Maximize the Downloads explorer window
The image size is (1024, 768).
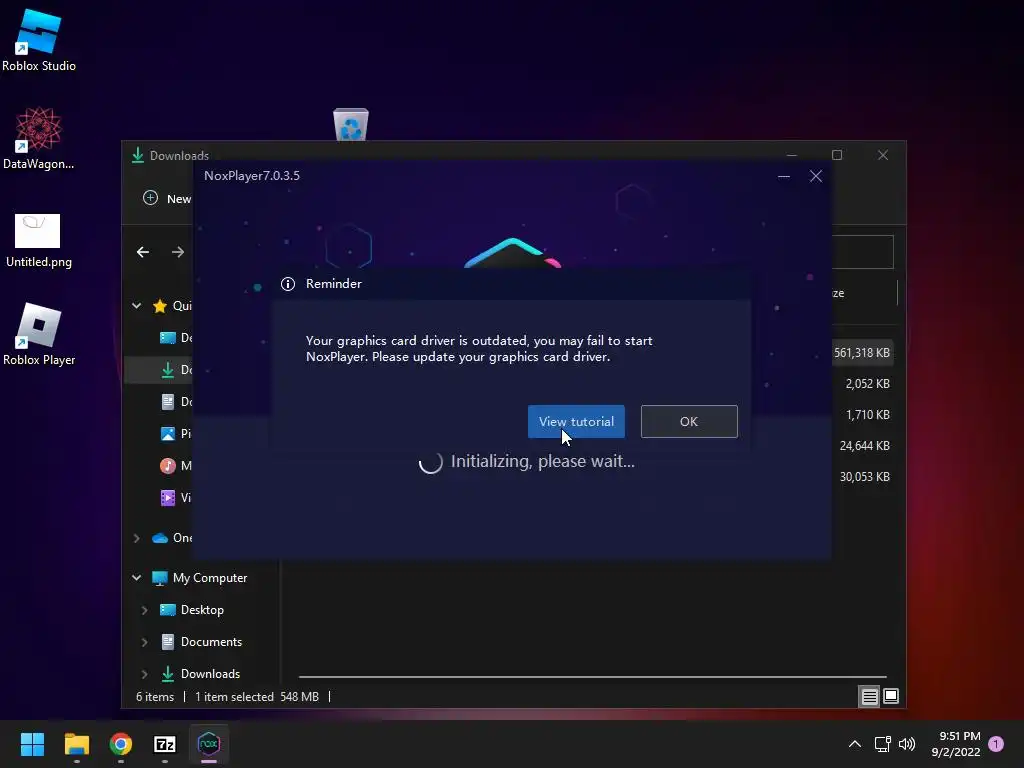[x=837, y=155]
